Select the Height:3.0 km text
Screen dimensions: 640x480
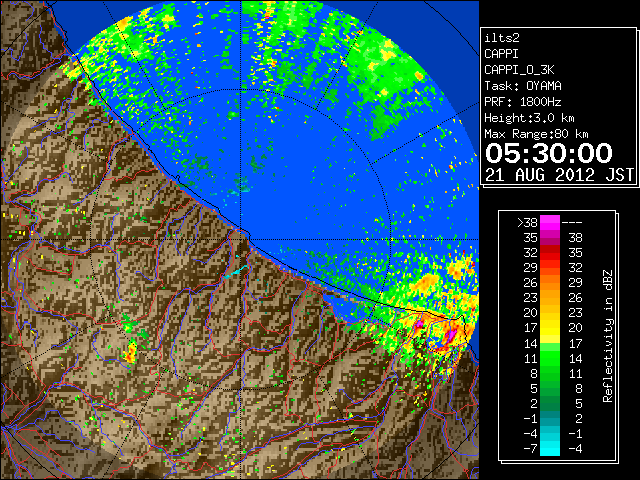(x=529, y=118)
